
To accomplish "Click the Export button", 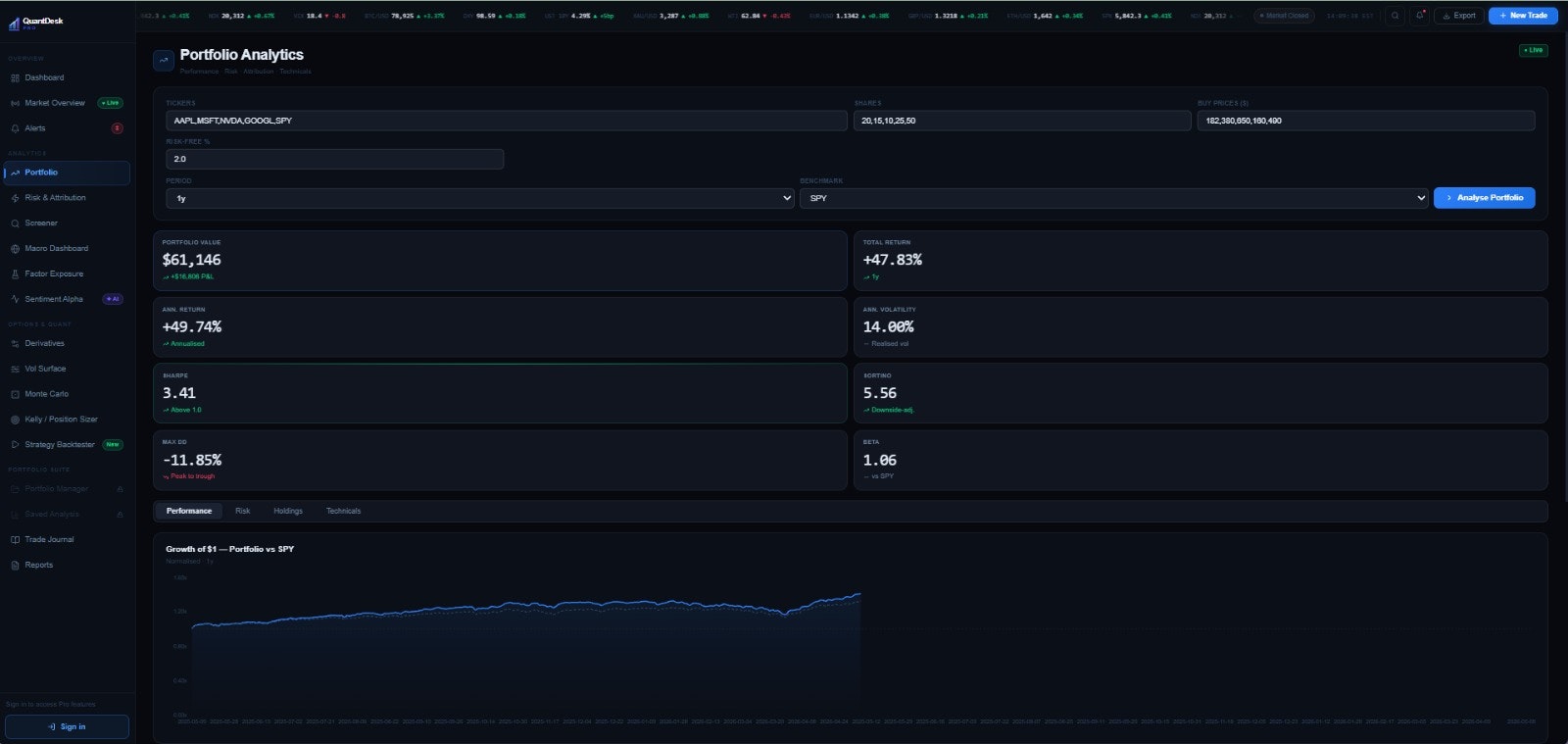I will pos(1459,16).
